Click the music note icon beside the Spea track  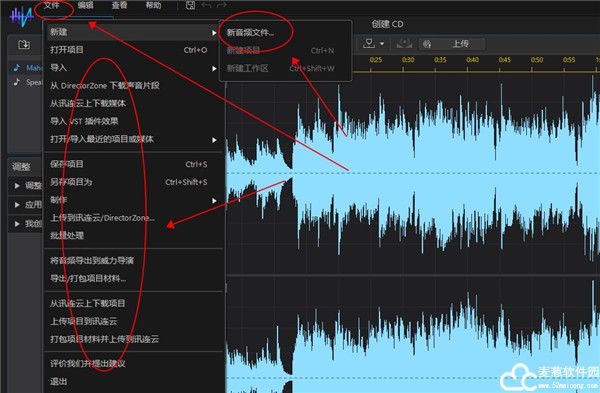click(16, 82)
